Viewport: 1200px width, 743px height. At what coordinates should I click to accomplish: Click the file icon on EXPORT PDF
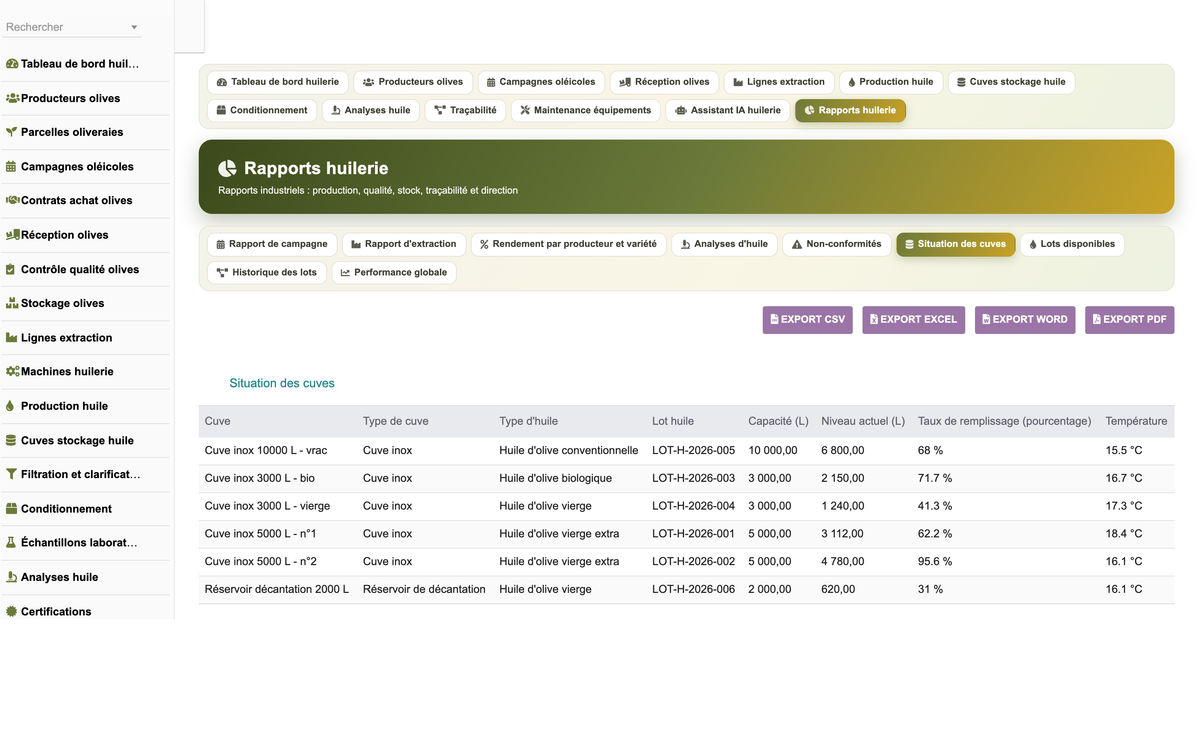tap(1096, 320)
